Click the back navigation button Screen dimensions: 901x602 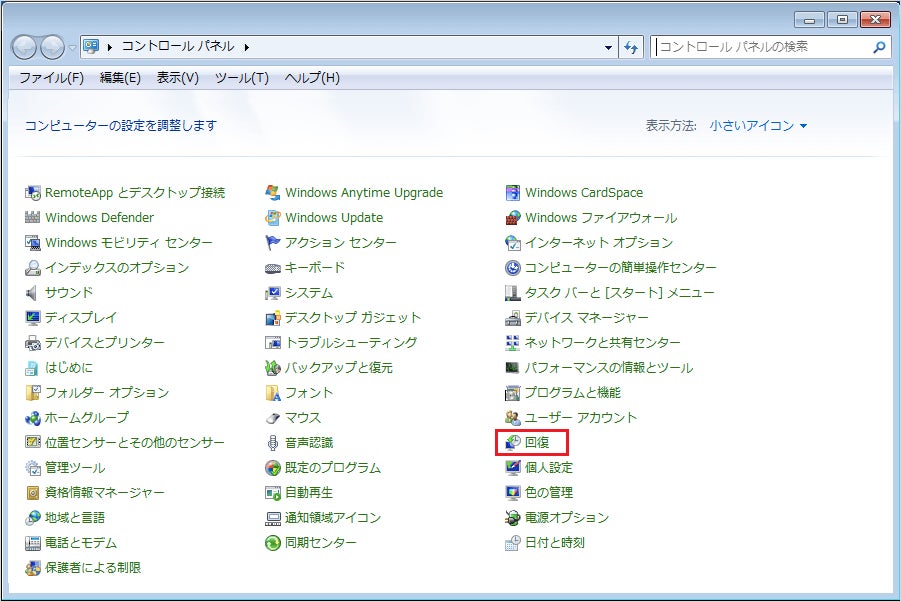pos(25,47)
